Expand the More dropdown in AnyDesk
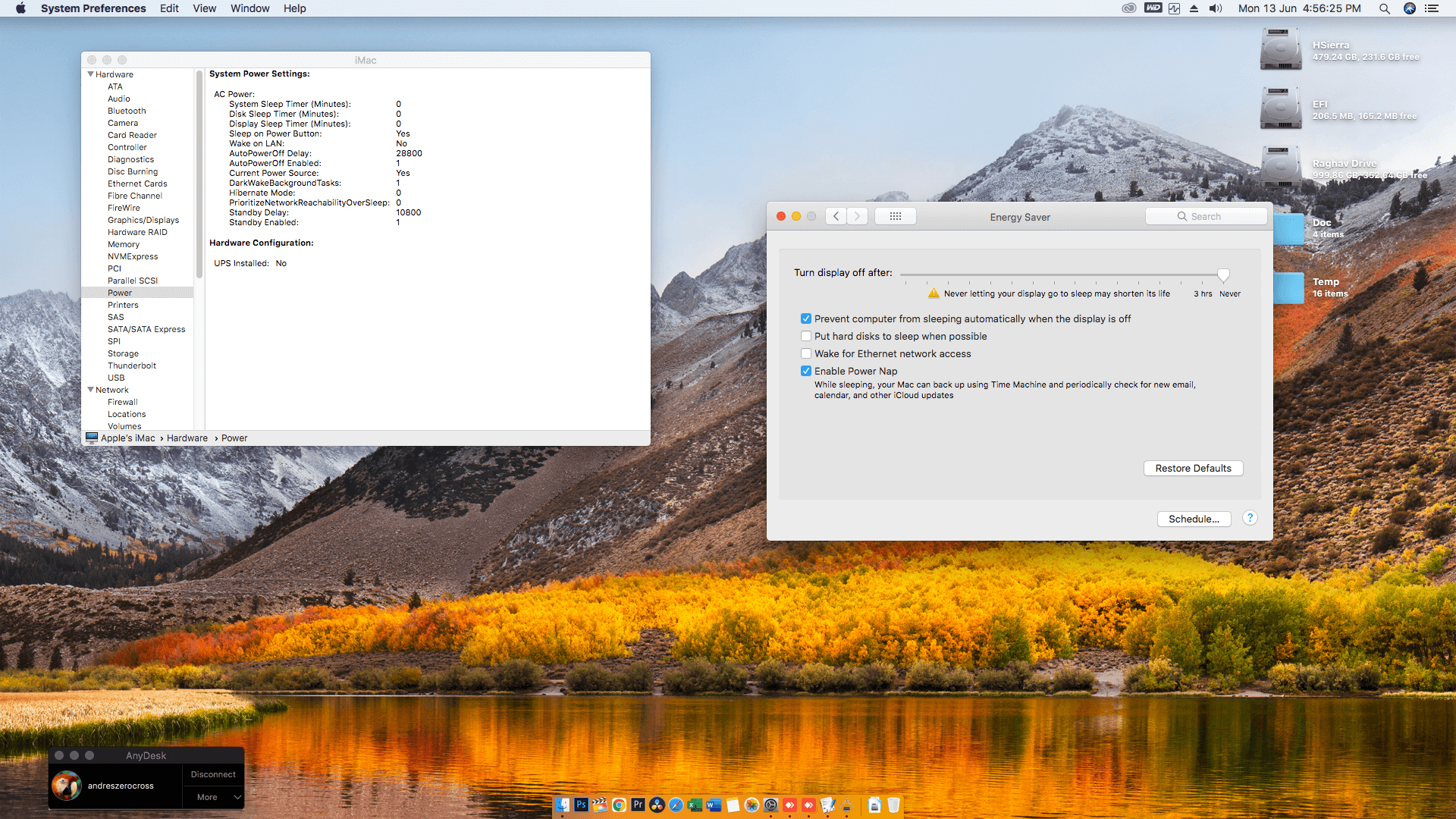This screenshot has width=1456, height=819. point(215,797)
